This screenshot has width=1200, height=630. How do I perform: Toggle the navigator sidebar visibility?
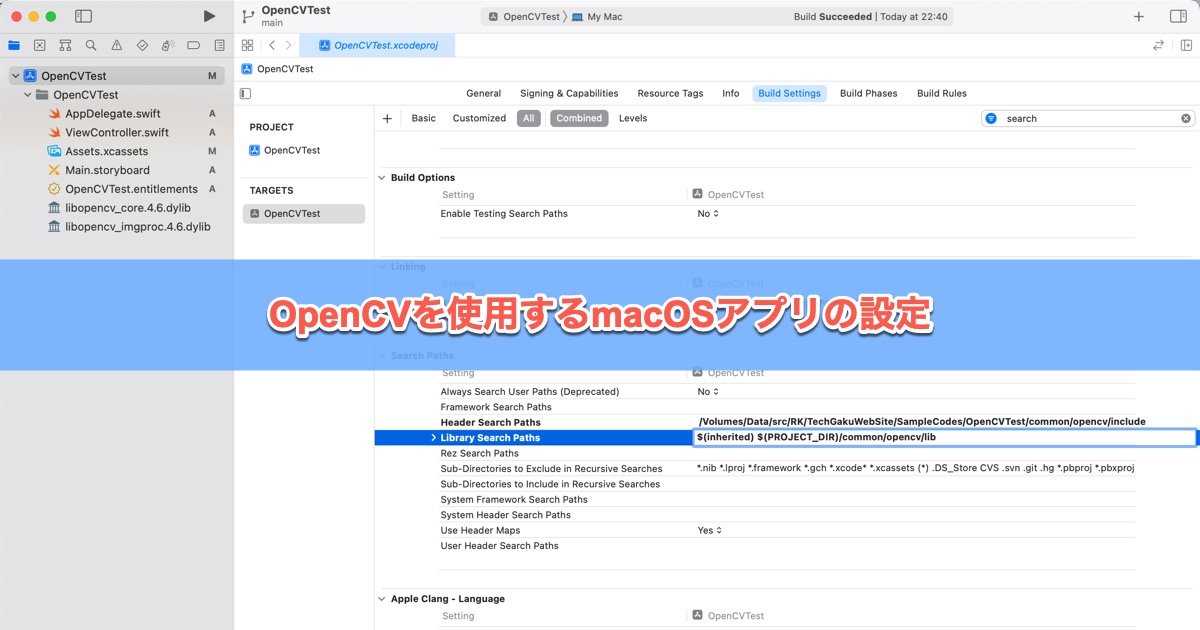point(83,16)
